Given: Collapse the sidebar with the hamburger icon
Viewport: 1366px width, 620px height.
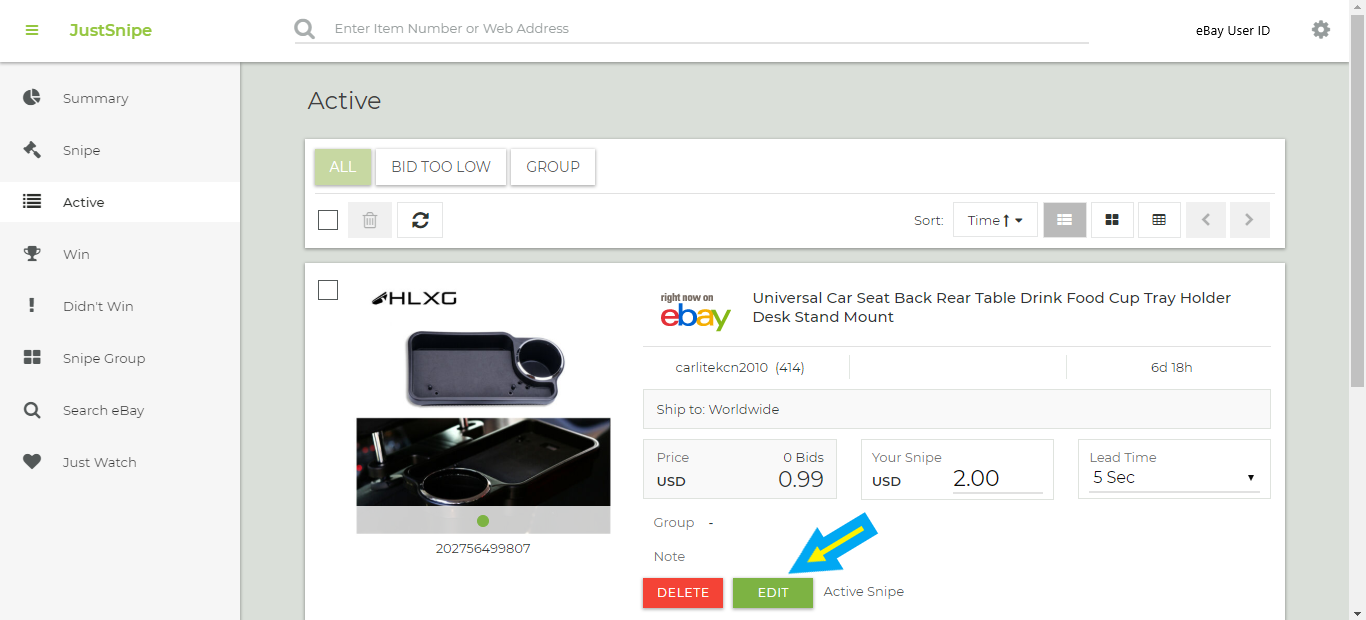Looking at the screenshot, I should (32, 30).
